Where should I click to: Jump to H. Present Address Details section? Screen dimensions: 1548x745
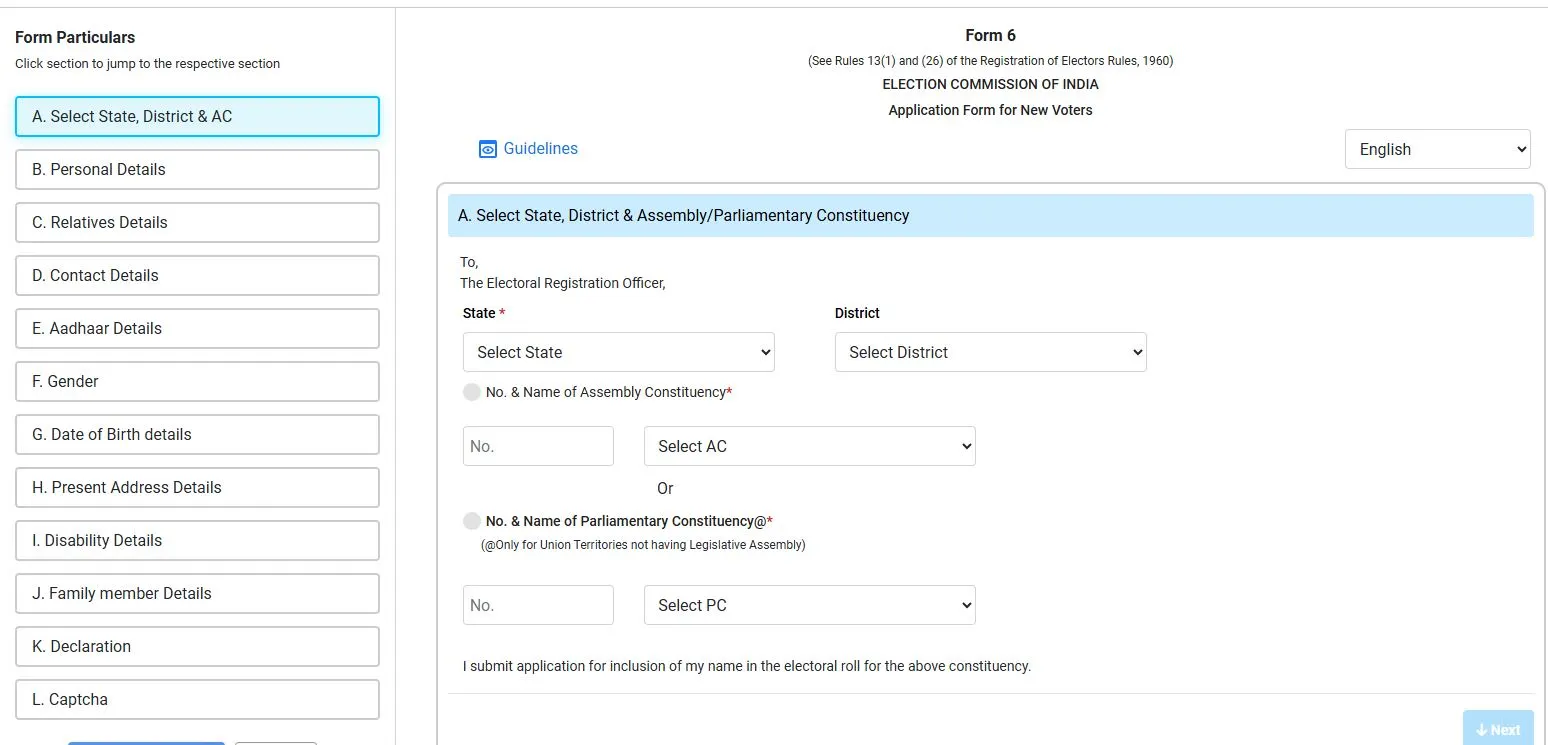point(197,487)
